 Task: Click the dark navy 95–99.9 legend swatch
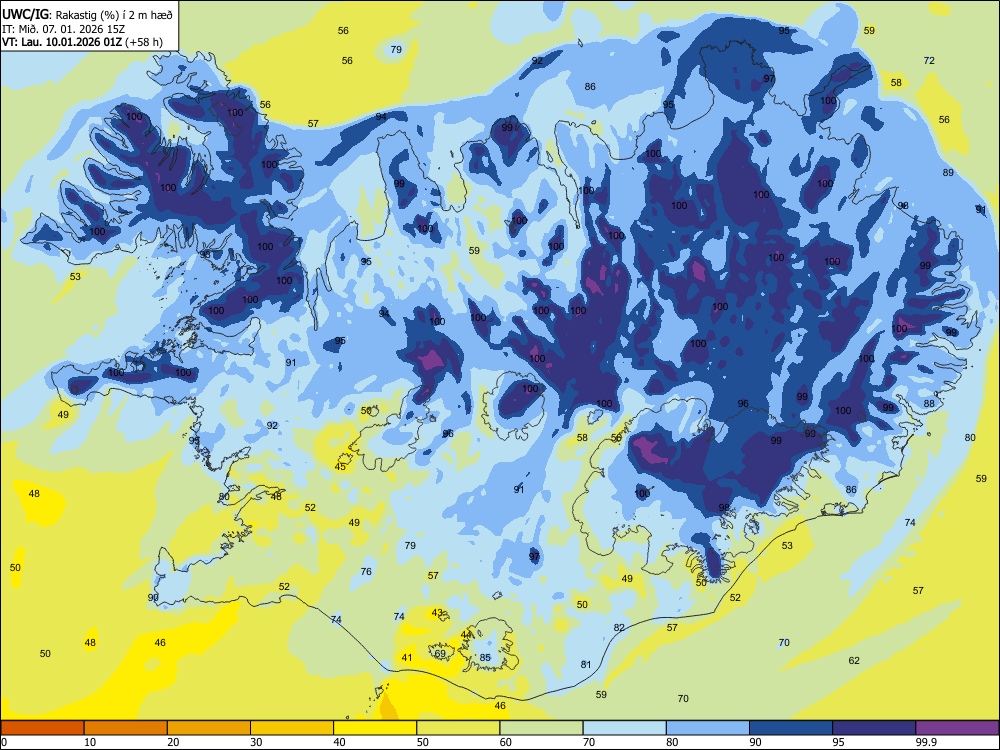(x=874, y=728)
